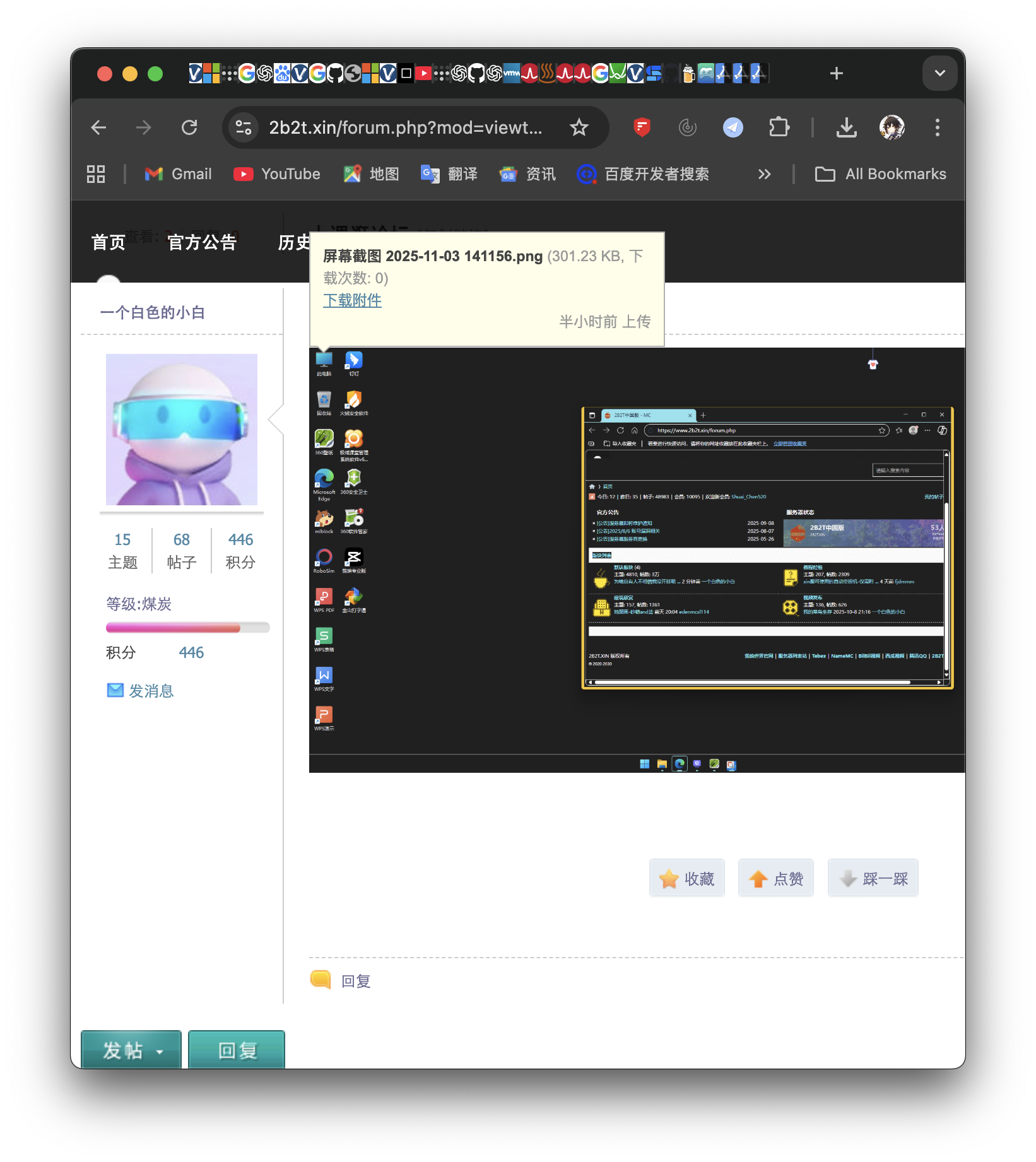Open the Chrome three-dot menu
Image resolution: width=1036 pixels, height=1162 pixels.
pyautogui.click(x=937, y=128)
